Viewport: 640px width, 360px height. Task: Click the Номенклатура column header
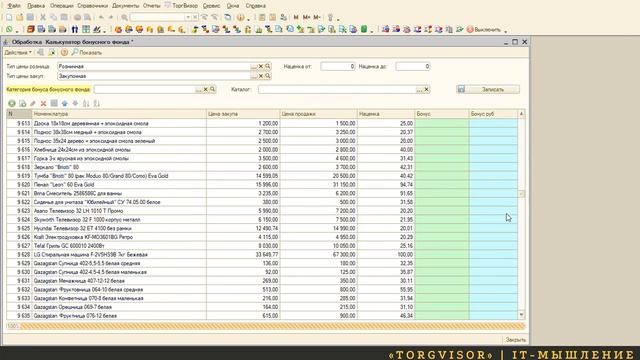click(x=119, y=114)
